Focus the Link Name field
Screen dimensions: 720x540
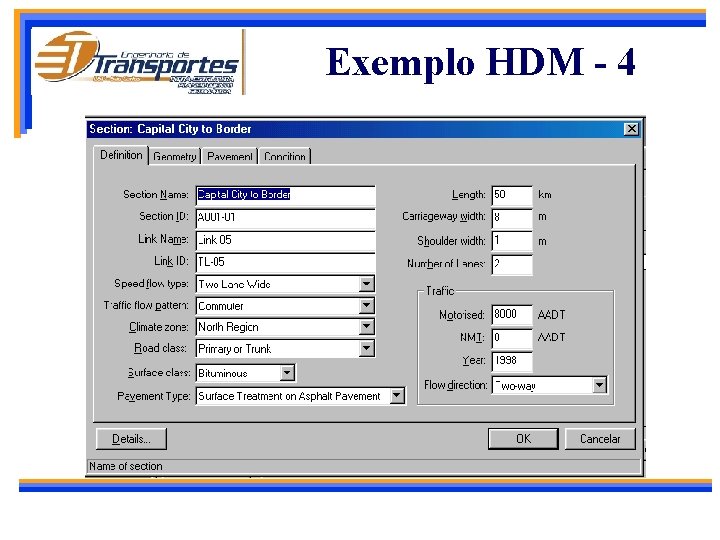click(286, 240)
